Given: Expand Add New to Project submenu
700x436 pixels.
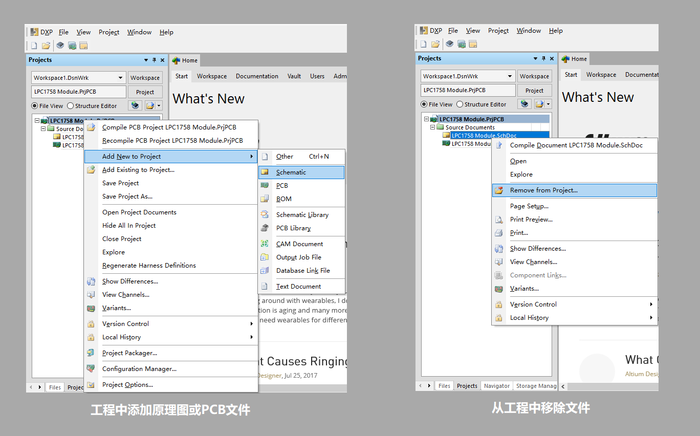Looking at the screenshot, I should click(171, 157).
